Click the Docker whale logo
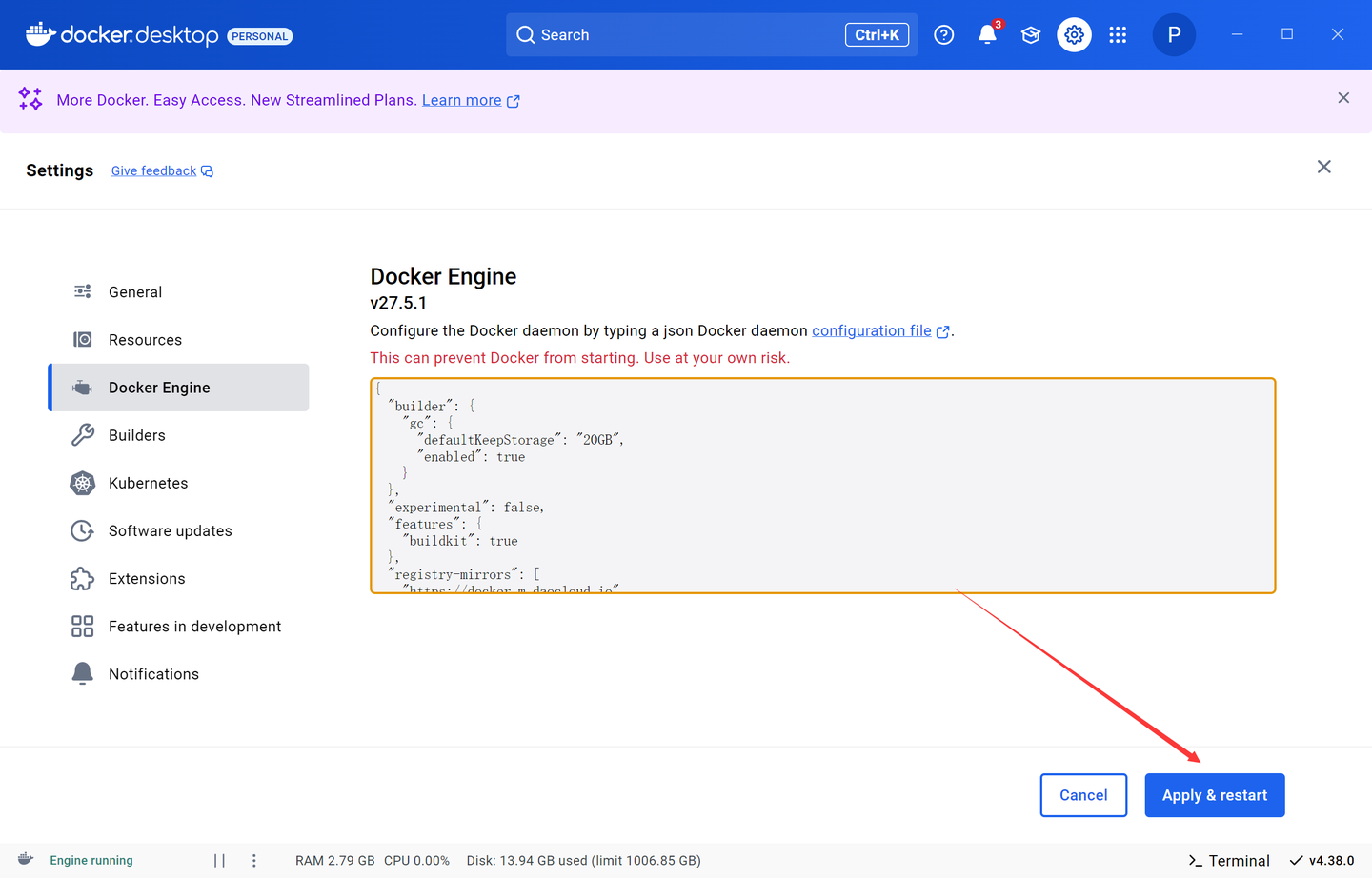Image resolution: width=1372 pixels, height=878 pixels. pyautogui.click(x=40, y=34)
